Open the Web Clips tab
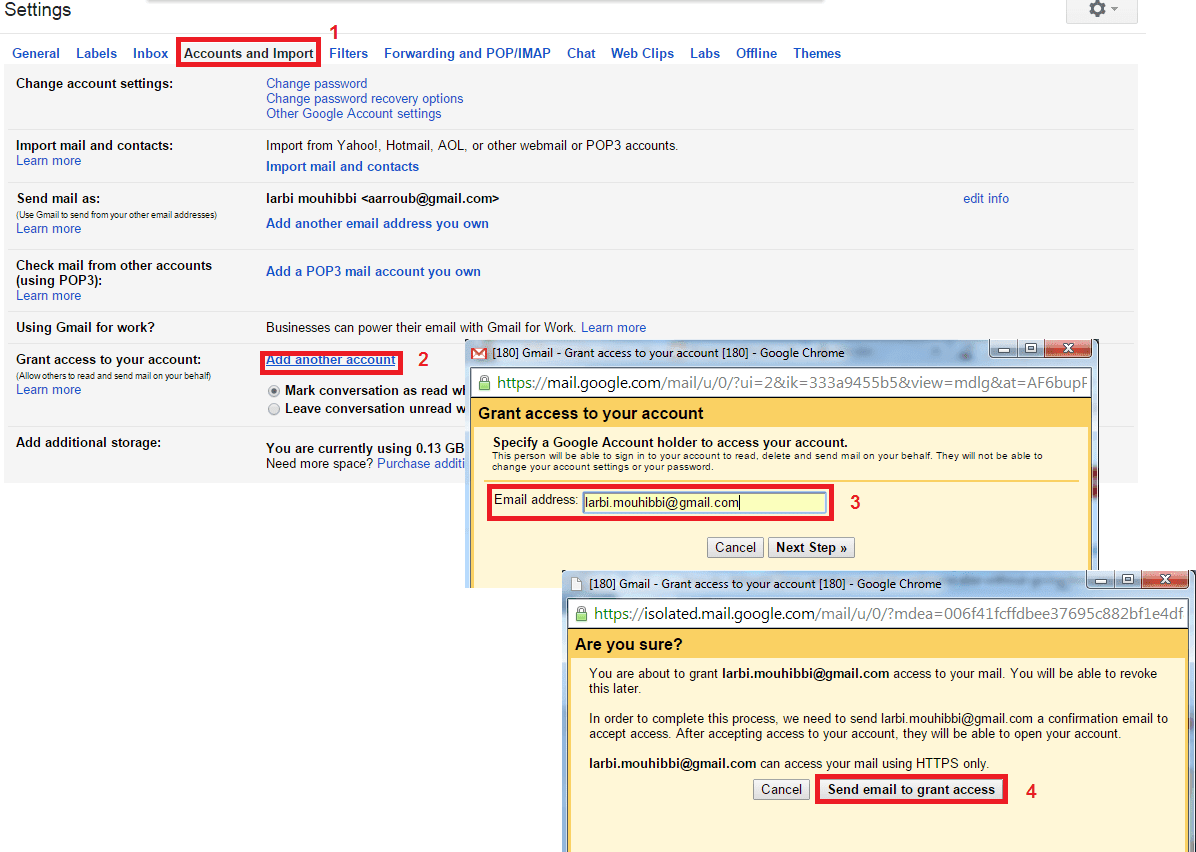This screenshot has width=1196, height=852. pyautogui.click(x=642, y=53)
